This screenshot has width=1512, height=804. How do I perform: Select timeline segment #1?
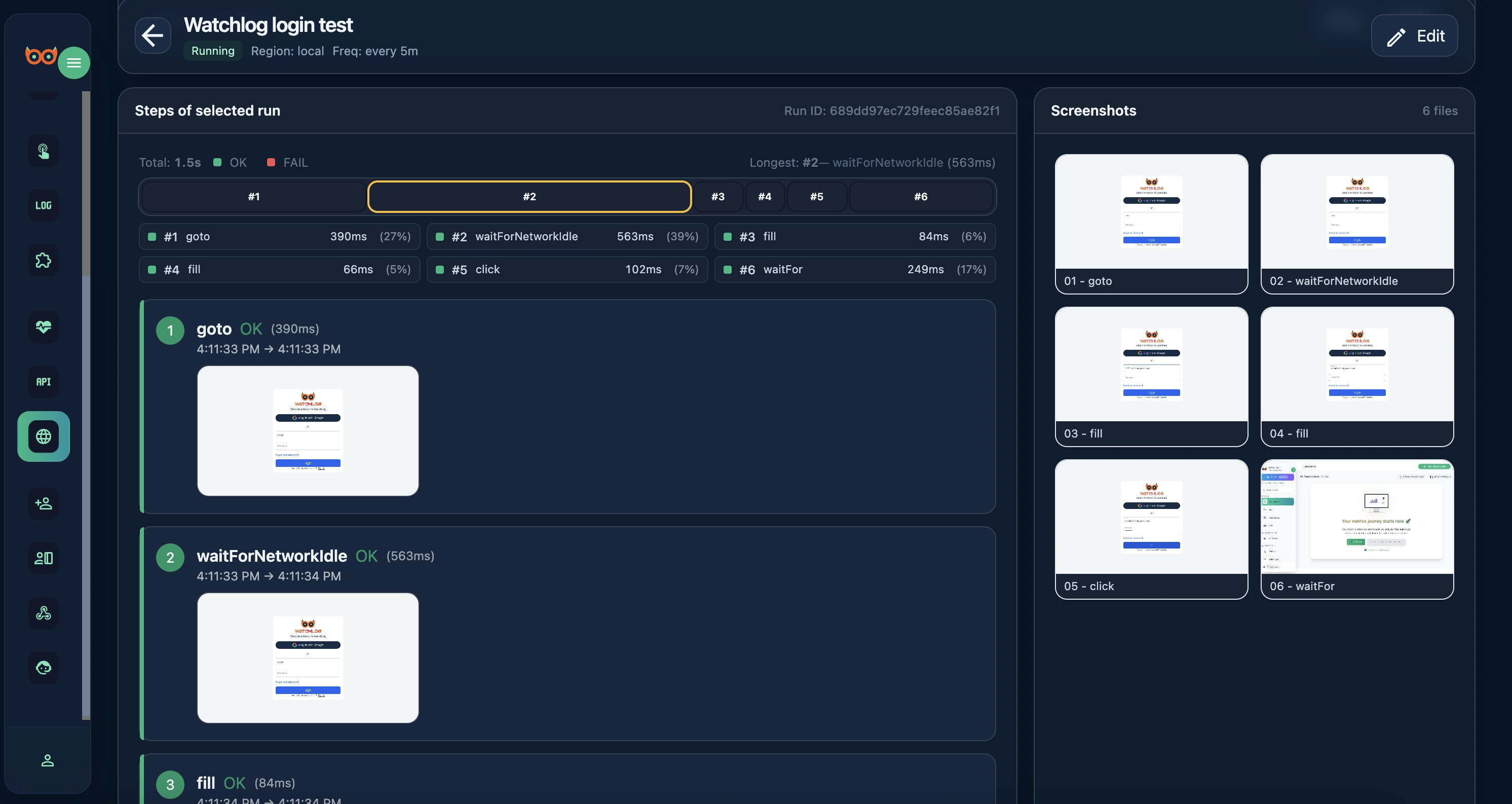pos(253,197)
